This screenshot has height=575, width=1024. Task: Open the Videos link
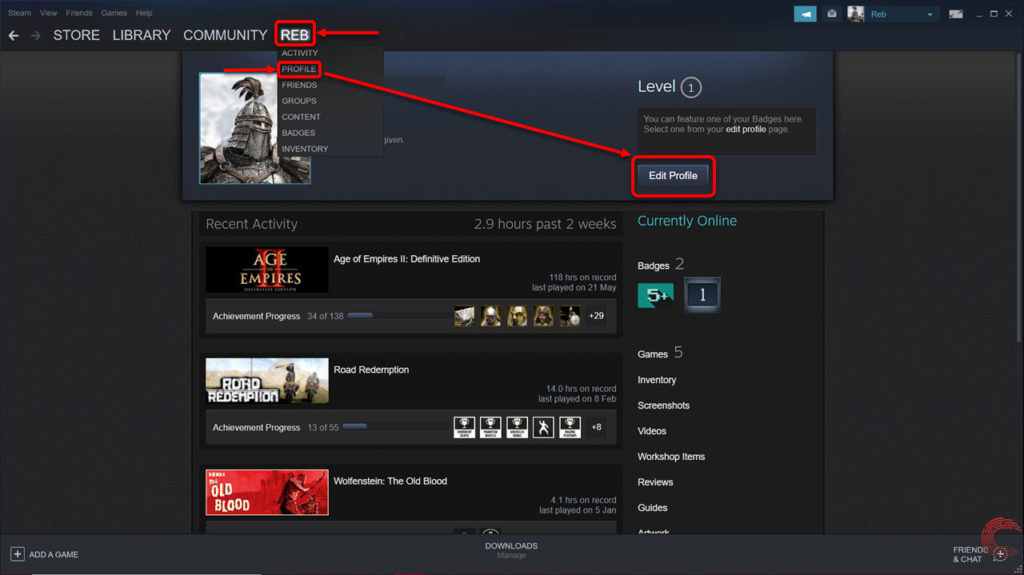point(652,431)
